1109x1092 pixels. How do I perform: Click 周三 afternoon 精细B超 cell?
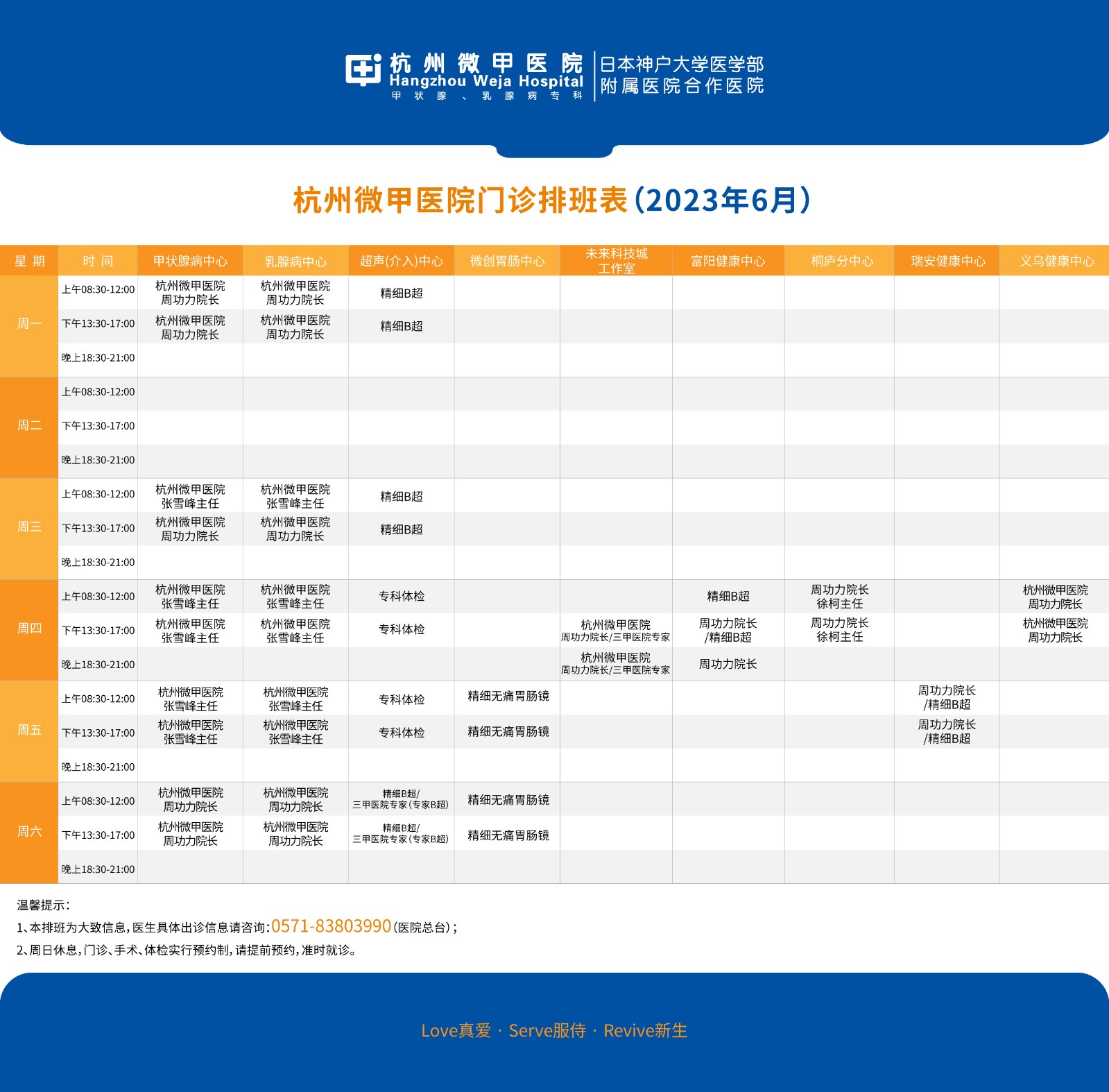pyautogui.click(x=401, y=529)
